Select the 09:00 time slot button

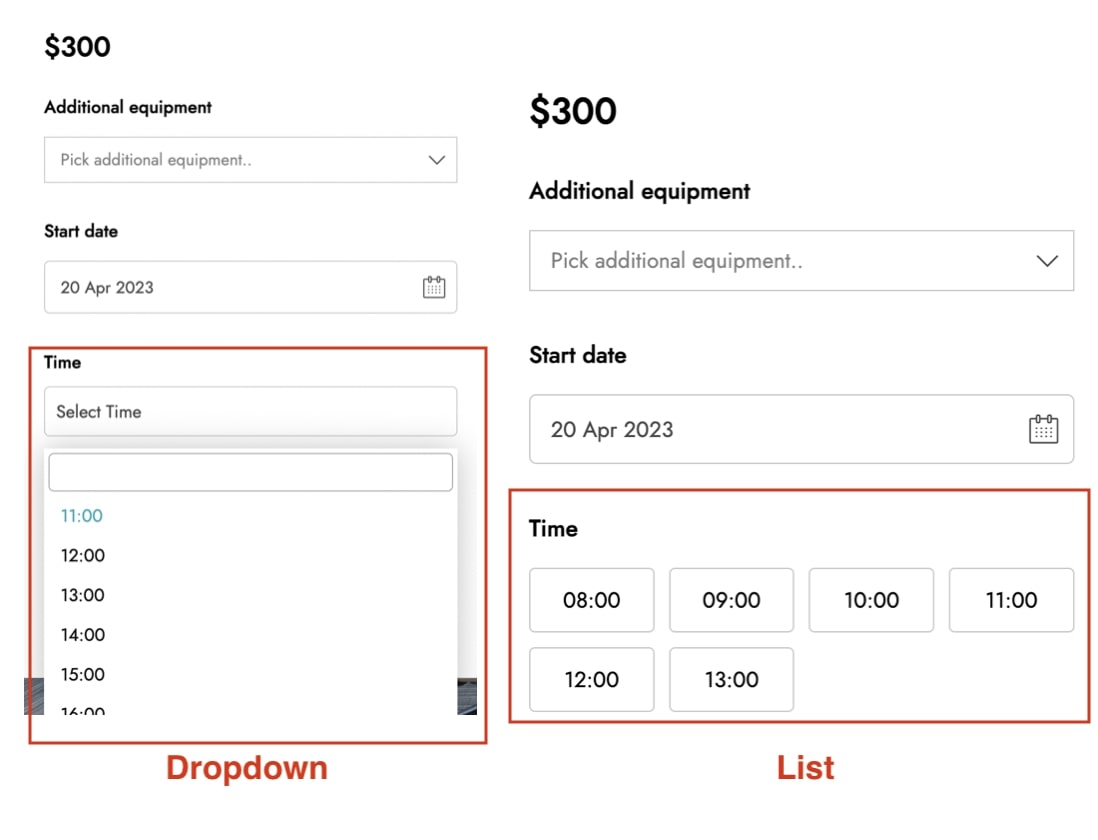pyautogui.click(x=732, y=600)
